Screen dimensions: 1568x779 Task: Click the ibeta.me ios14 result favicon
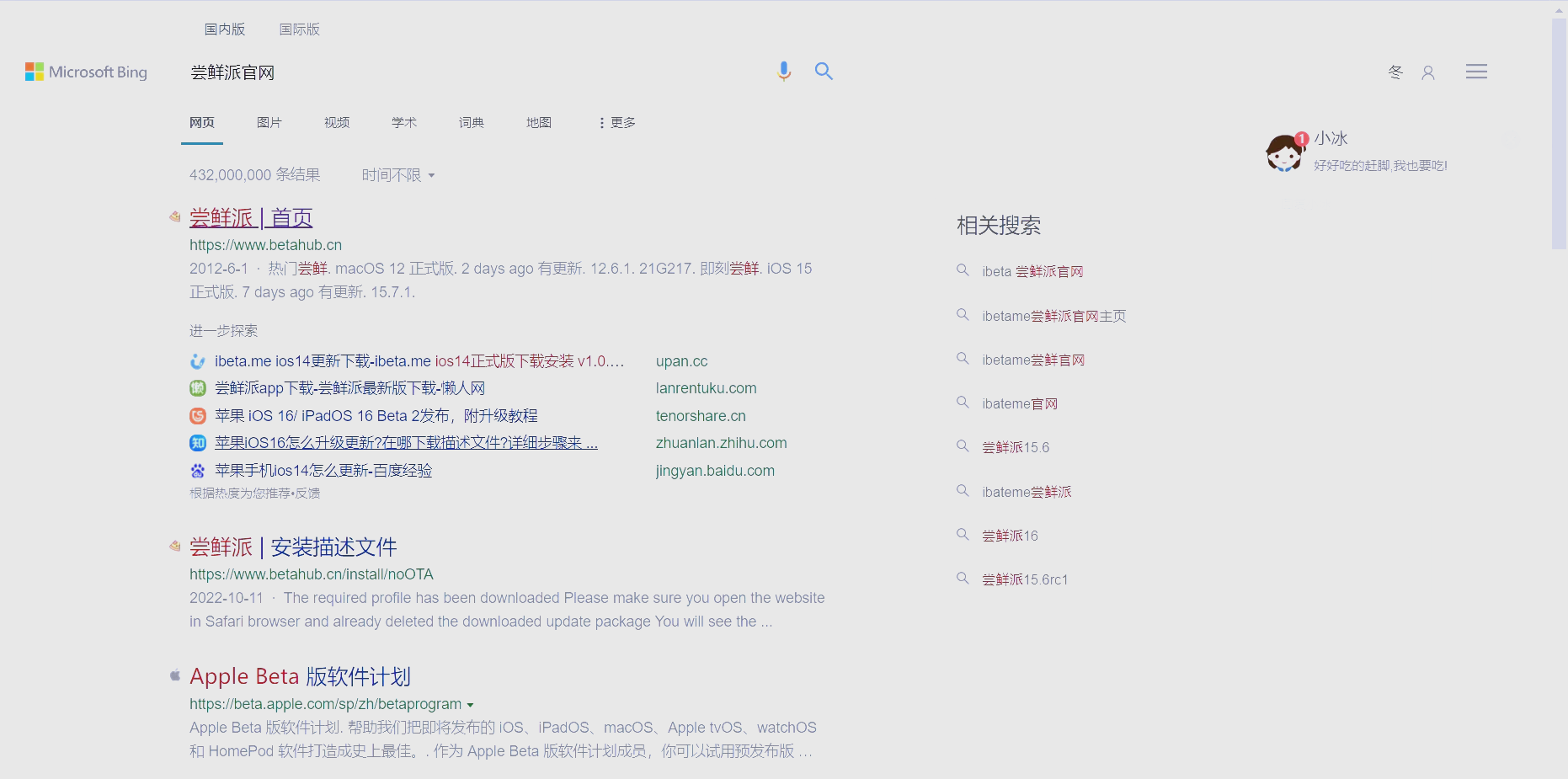[198, 361]
